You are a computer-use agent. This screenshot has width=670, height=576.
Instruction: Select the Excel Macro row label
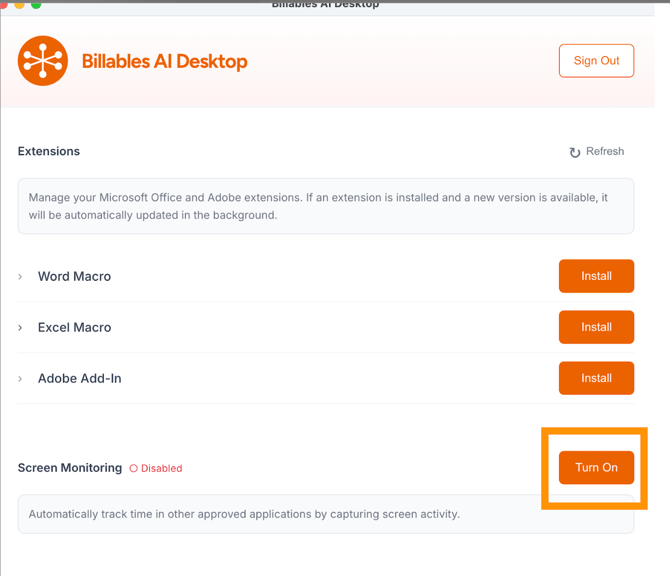point(74,327)
